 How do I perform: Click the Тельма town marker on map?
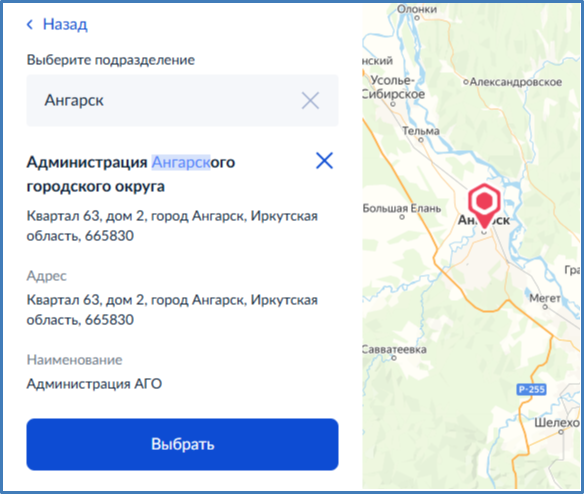421,140
